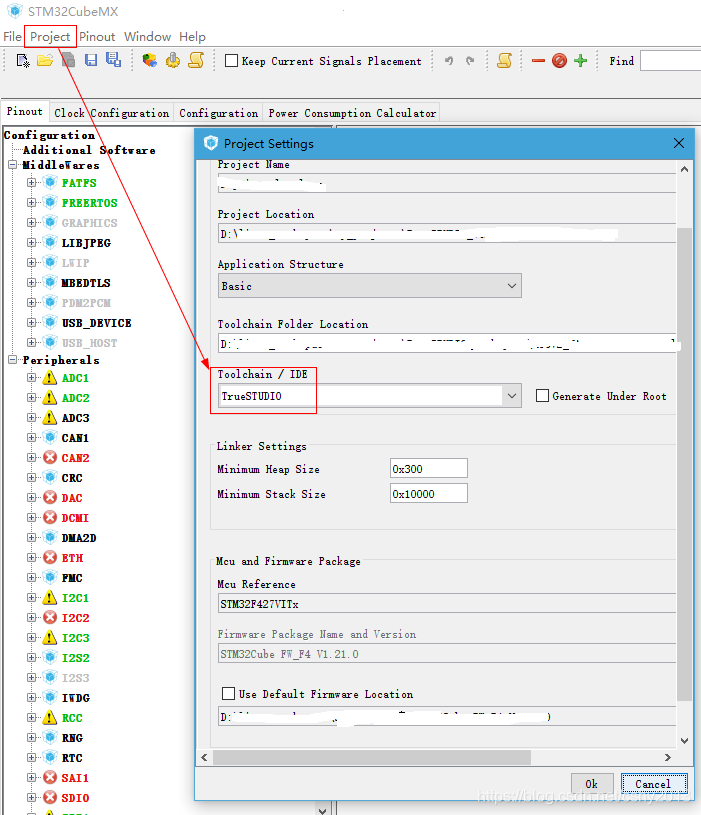Click the CAN2 red error icon
Image resolution: width=701 pixels, height=815 pixels.
coord(50,457)
